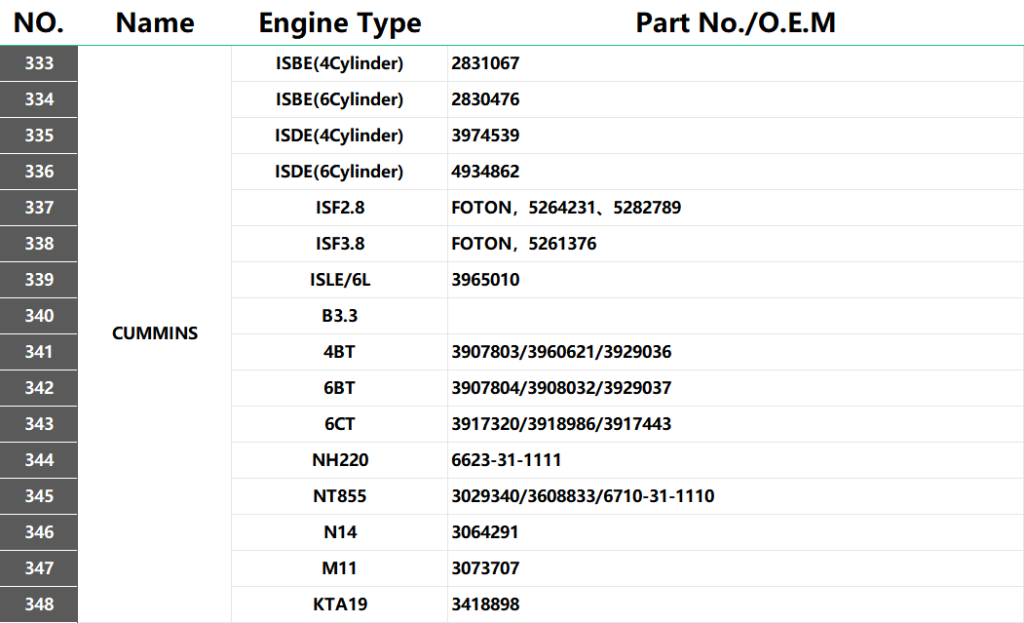Select the 3907804/3908032/3929037 cell
1024x623 pixels.
pos(735,388)
